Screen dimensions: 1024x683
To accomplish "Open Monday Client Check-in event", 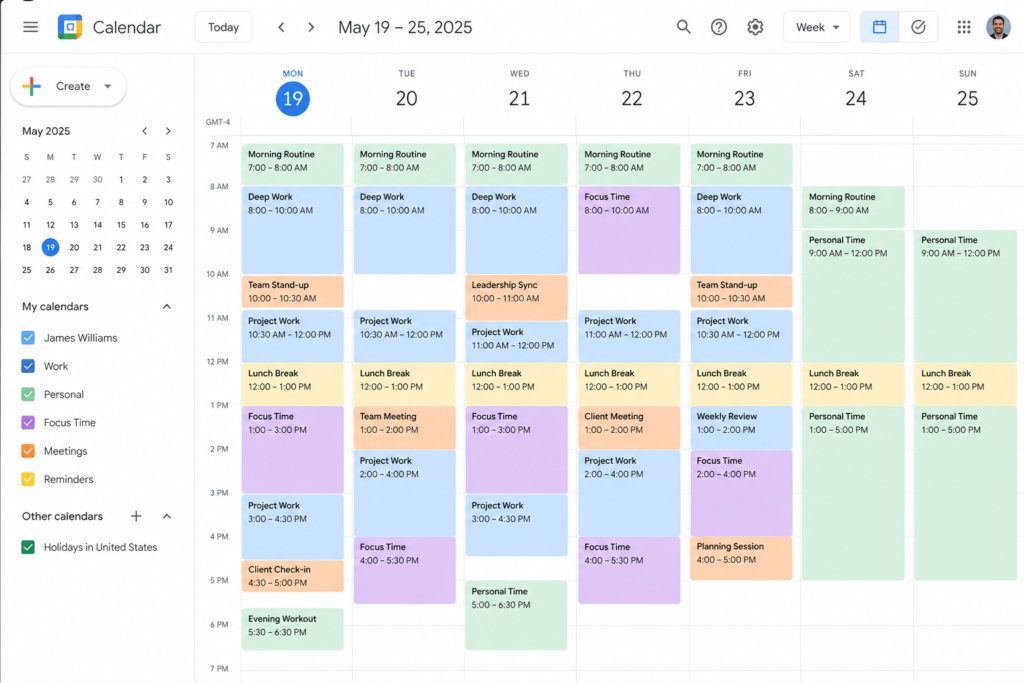I will coord(293,576).
